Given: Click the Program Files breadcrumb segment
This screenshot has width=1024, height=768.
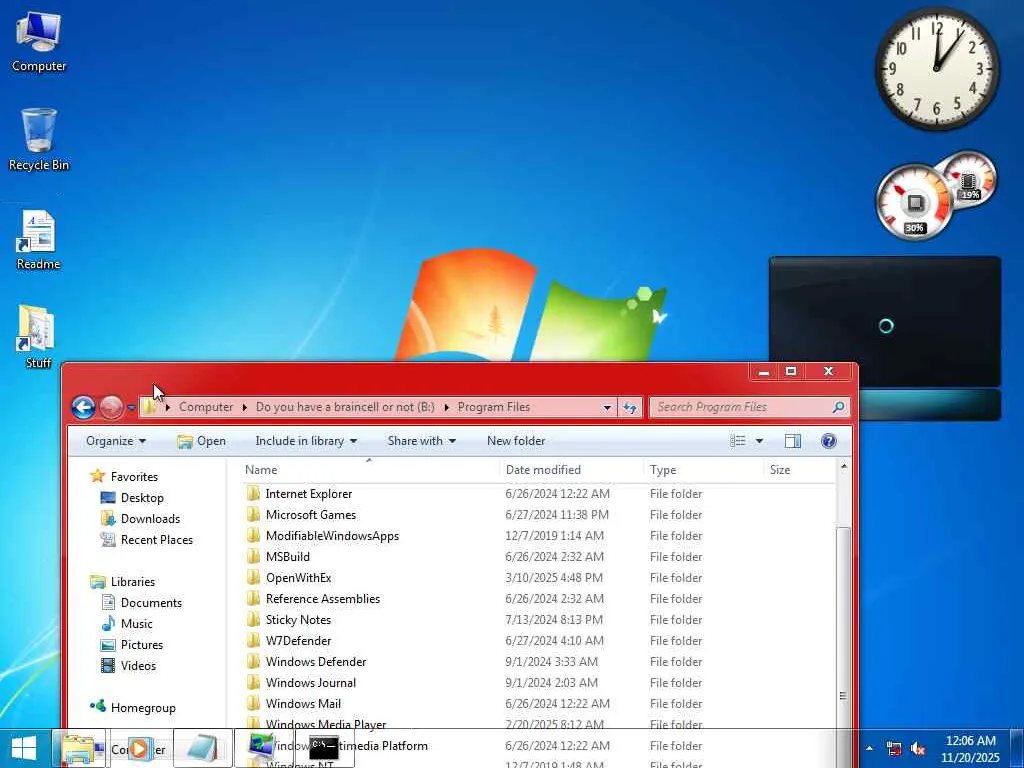Looking at the screenshot, I should [494, 407].
